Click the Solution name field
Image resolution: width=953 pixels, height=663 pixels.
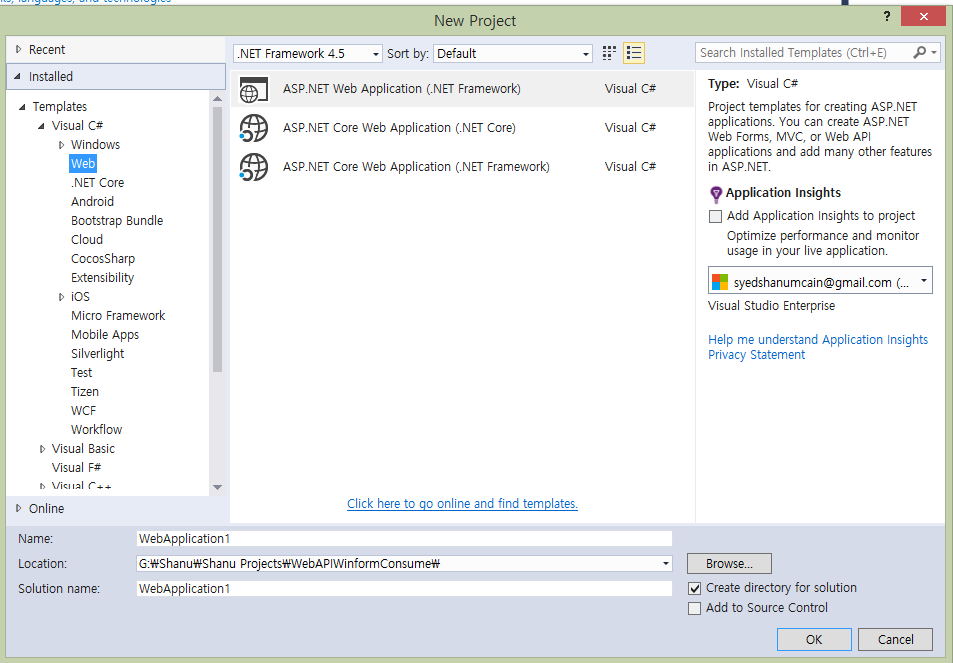point(404,589)
